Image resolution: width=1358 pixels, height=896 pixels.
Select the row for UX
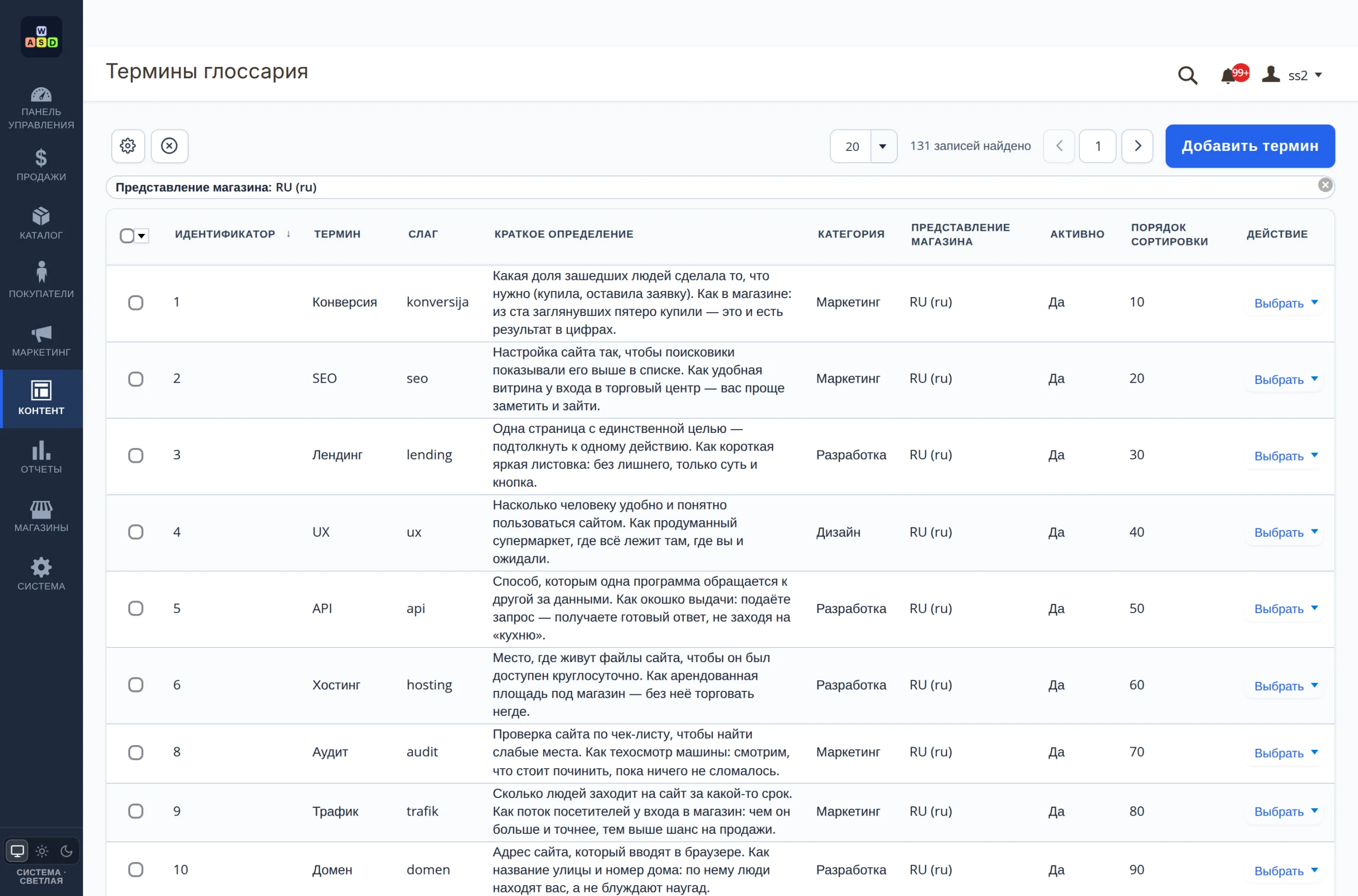135,532
